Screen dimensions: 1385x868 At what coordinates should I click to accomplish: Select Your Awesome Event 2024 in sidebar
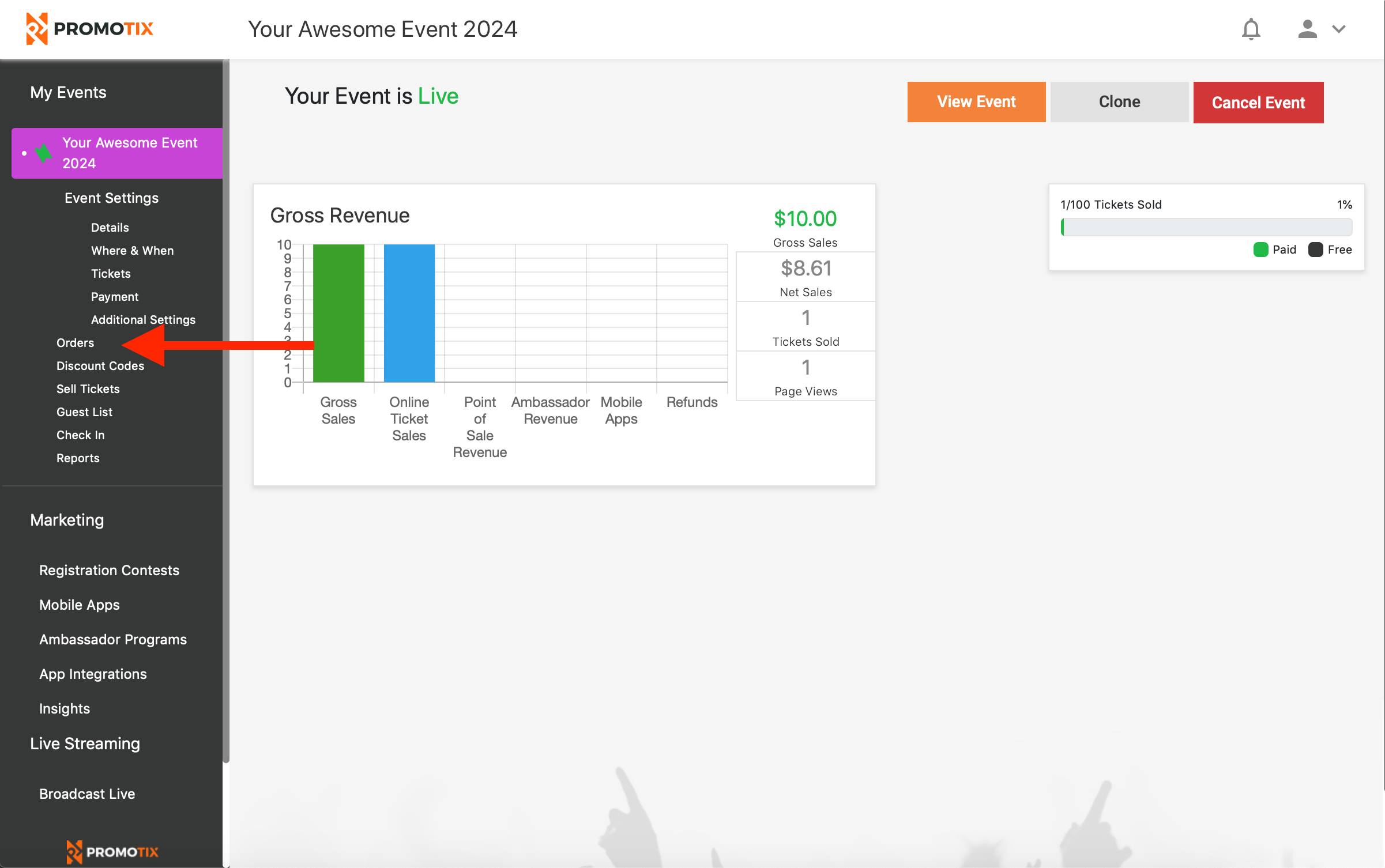pos(130,153)
